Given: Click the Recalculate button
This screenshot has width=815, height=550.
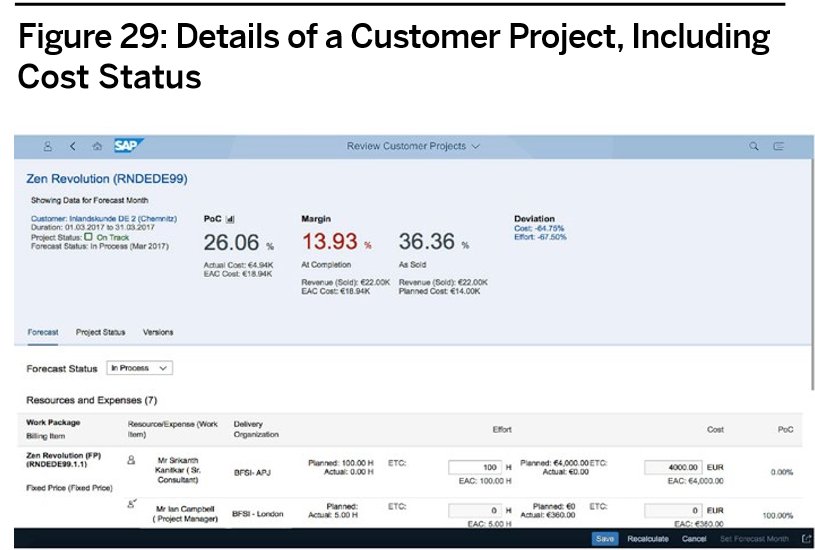Looking at the screenshot, I should [648, 539].
